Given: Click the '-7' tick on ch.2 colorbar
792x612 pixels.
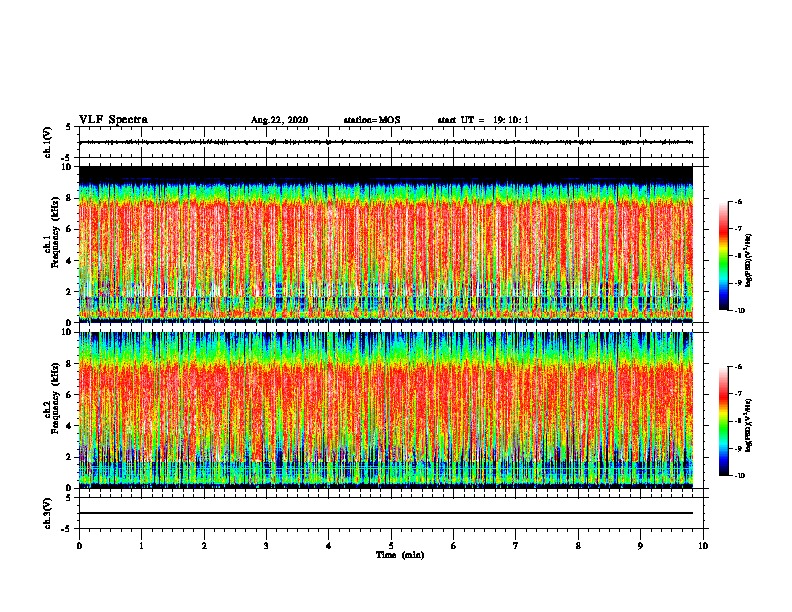Looking at the screenshot, I should point(738,394).
